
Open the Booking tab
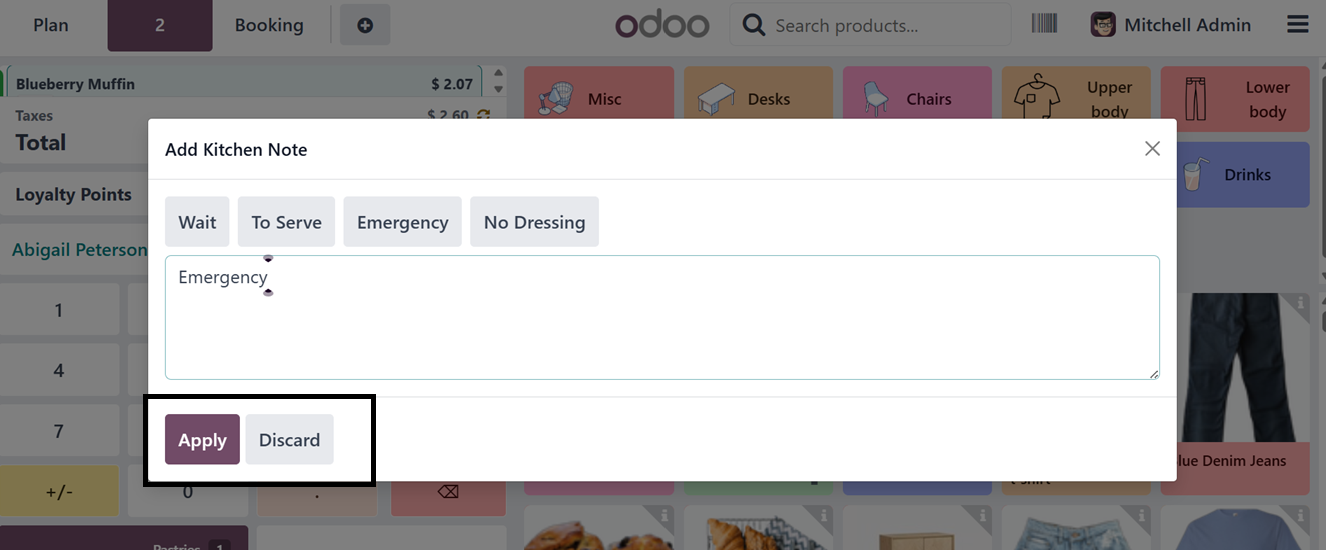pos(269,25)
